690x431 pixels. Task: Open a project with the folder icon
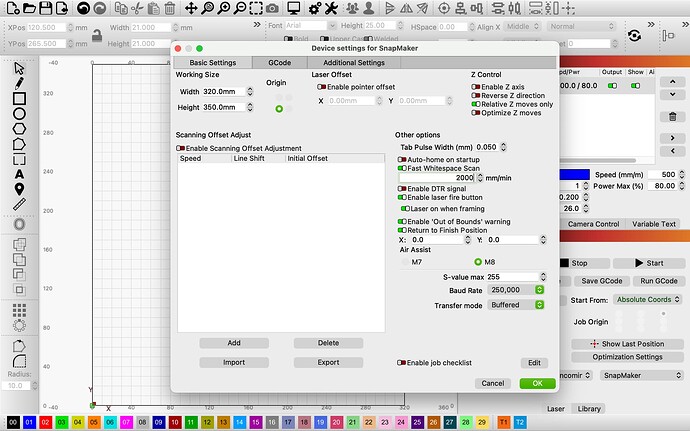pos(29,8)
